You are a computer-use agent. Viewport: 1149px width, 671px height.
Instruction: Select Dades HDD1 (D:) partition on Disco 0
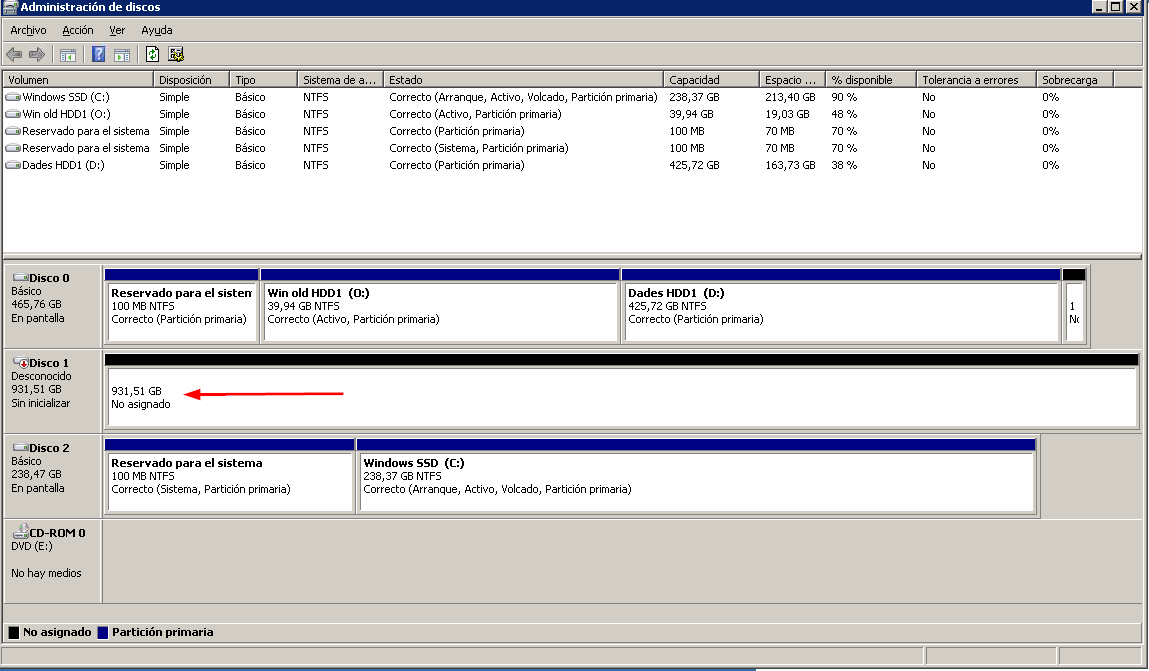pos(841,305)
